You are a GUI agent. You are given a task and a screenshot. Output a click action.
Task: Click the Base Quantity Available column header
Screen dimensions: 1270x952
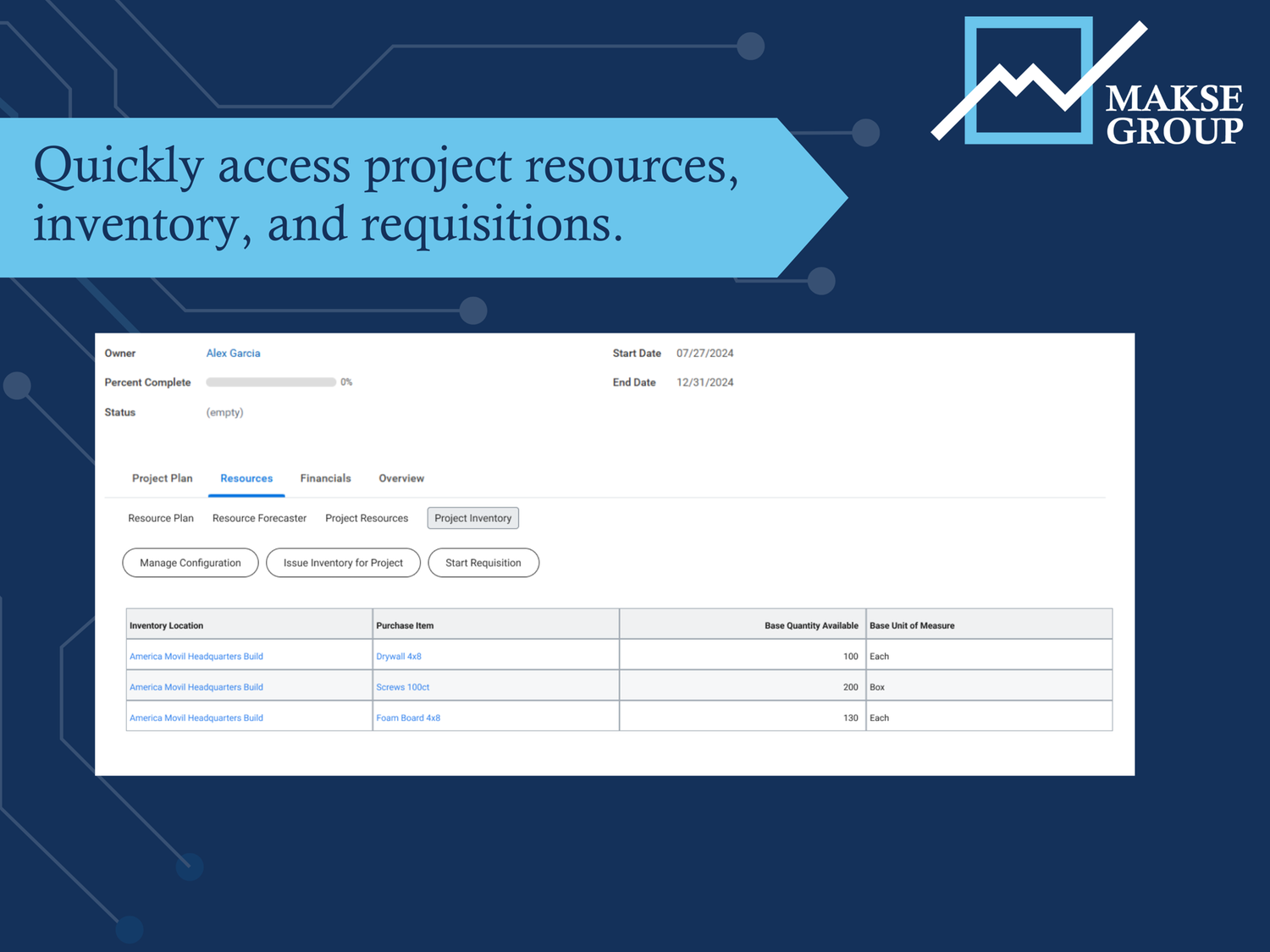[x=810, y=625]
